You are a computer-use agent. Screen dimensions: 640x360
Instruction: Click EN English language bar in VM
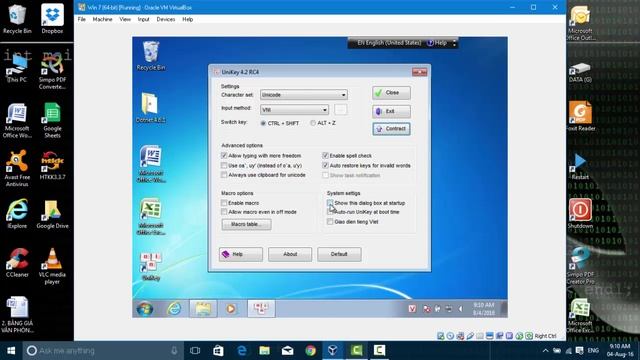388,43
